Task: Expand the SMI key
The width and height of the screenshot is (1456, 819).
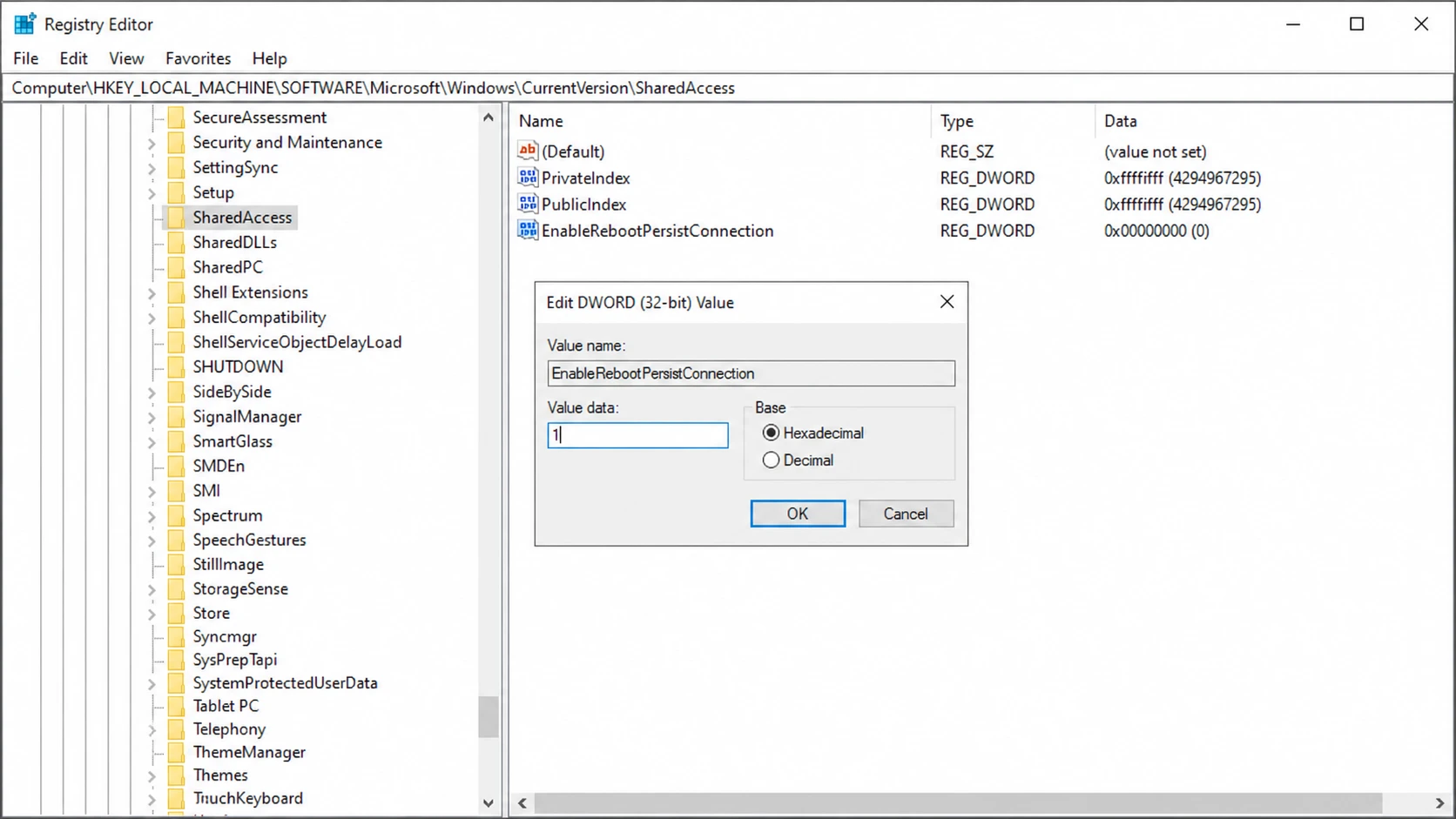Action: (x=152, y=492)
